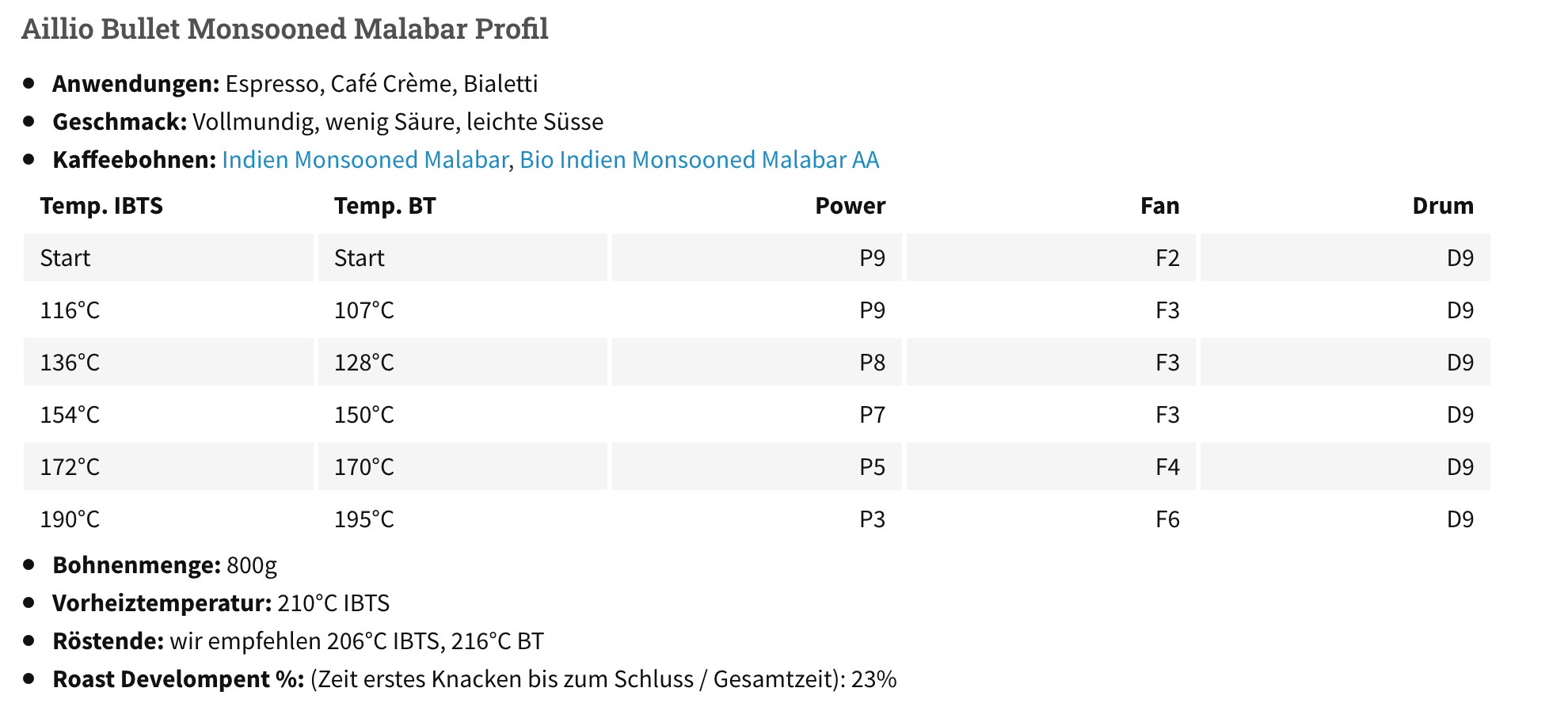
Task: Click the F6 fan cell
Action: coord(1051,519)
